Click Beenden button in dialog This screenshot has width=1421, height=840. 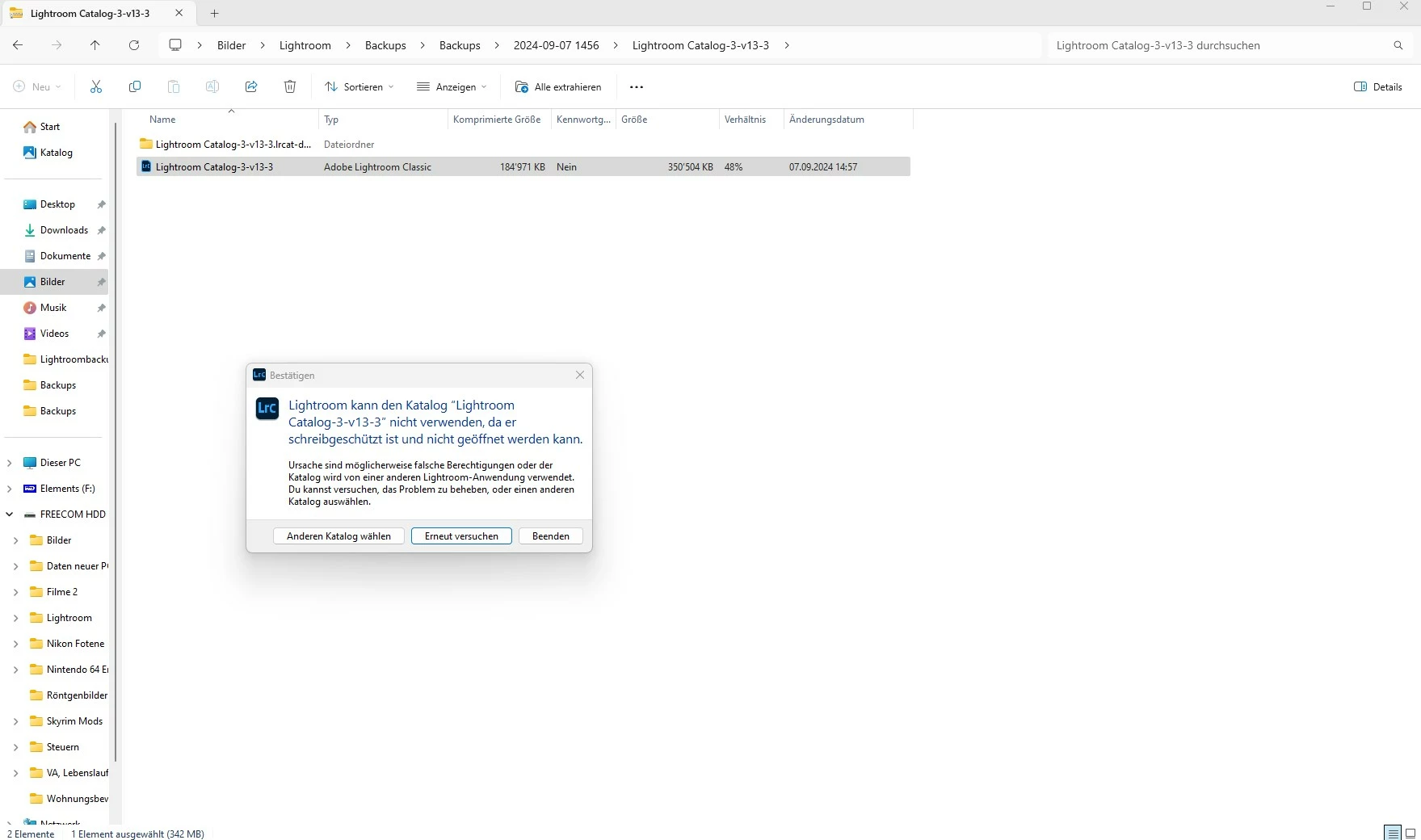point(551,536)
